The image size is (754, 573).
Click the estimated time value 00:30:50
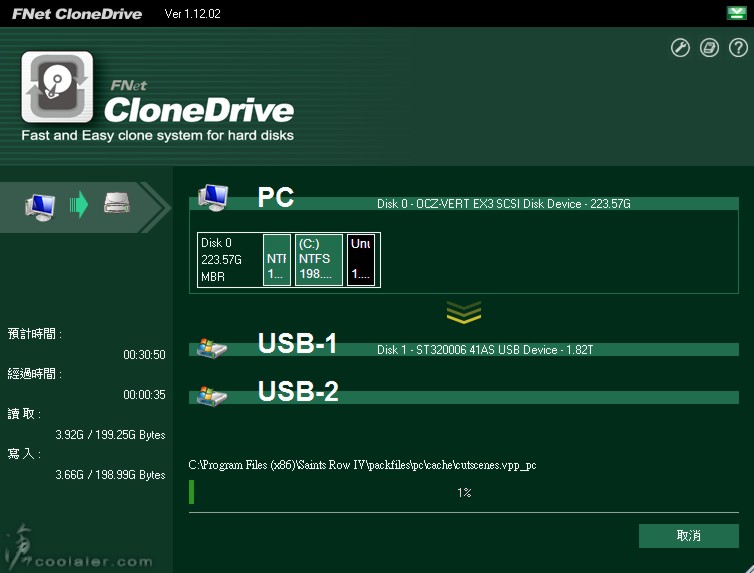[x=144, y=355]
